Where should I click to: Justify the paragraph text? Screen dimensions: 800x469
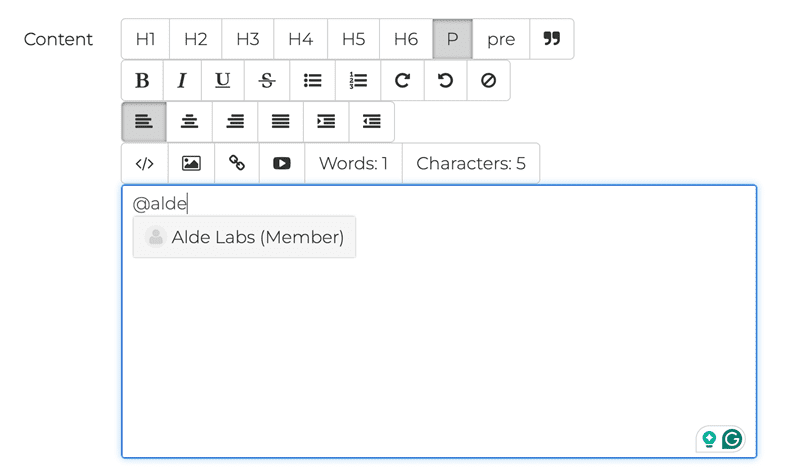coord(281,122)
